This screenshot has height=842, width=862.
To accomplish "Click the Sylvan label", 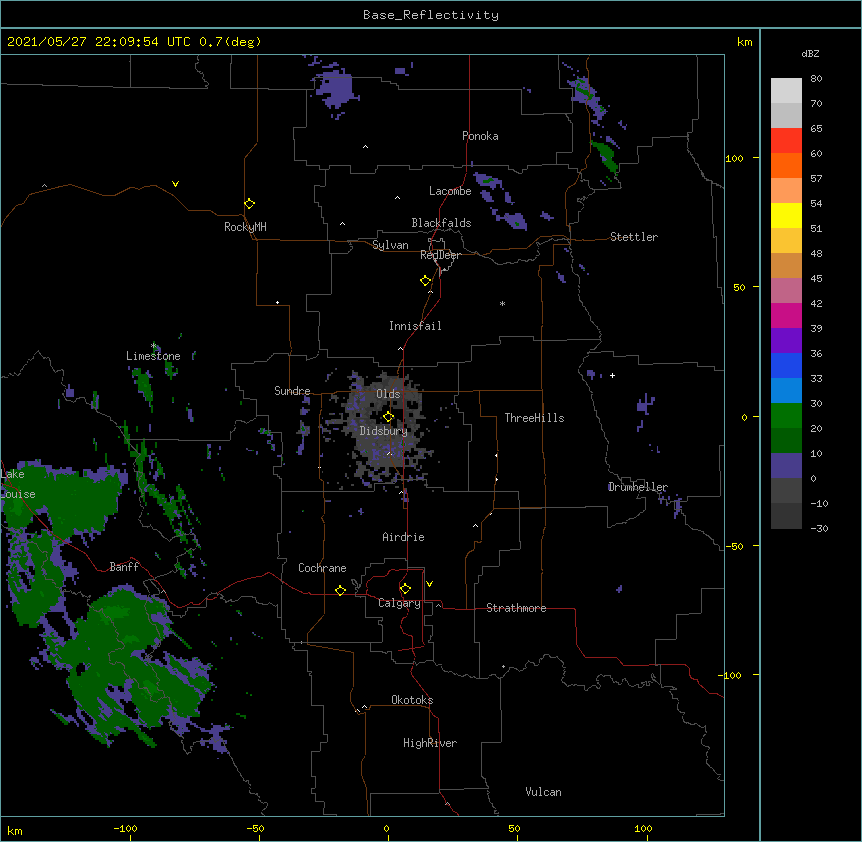I will click(x=390, y=245).
